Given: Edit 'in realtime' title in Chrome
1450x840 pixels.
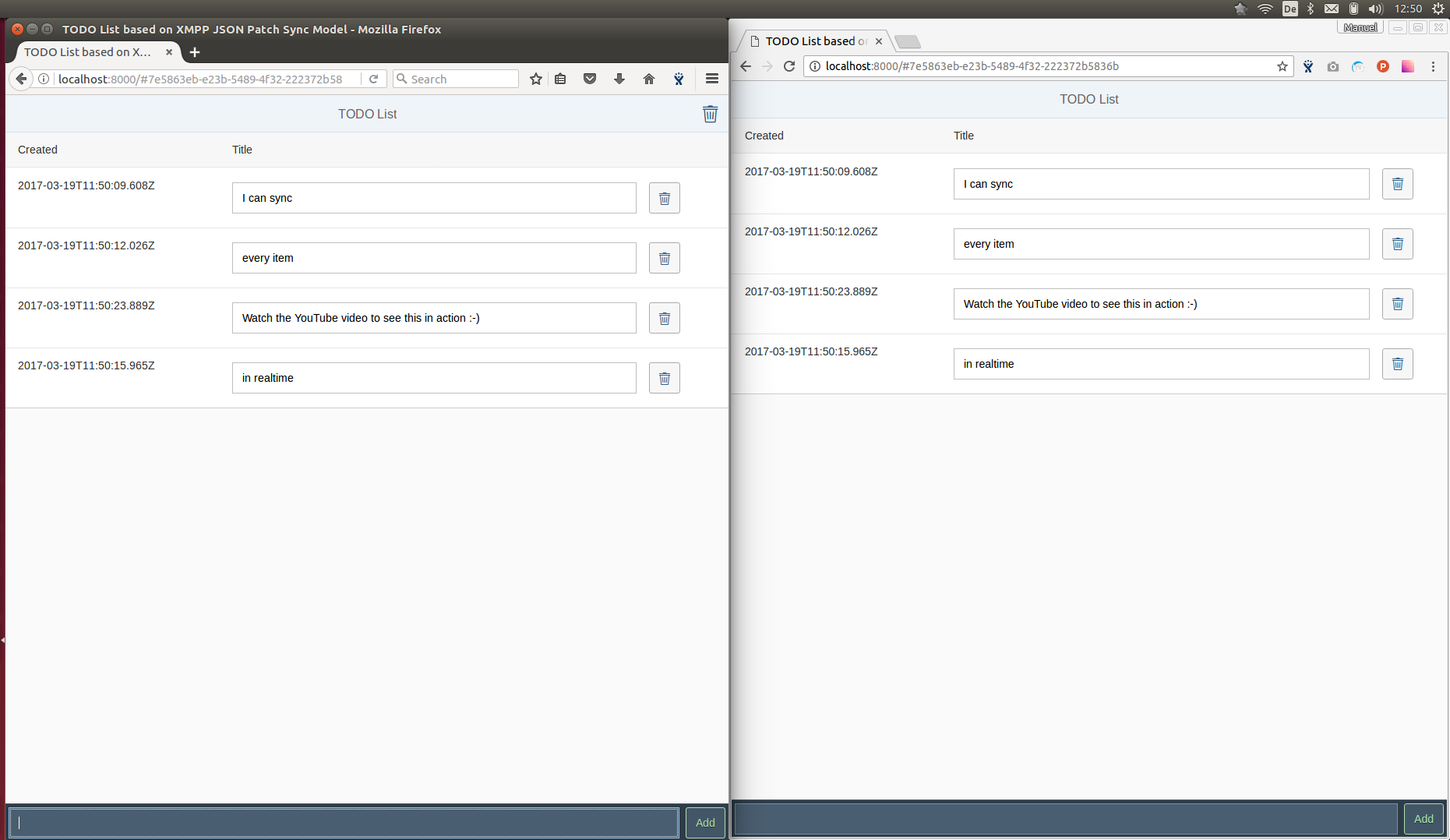Looking at the screenshot, I should point(1161,364).
